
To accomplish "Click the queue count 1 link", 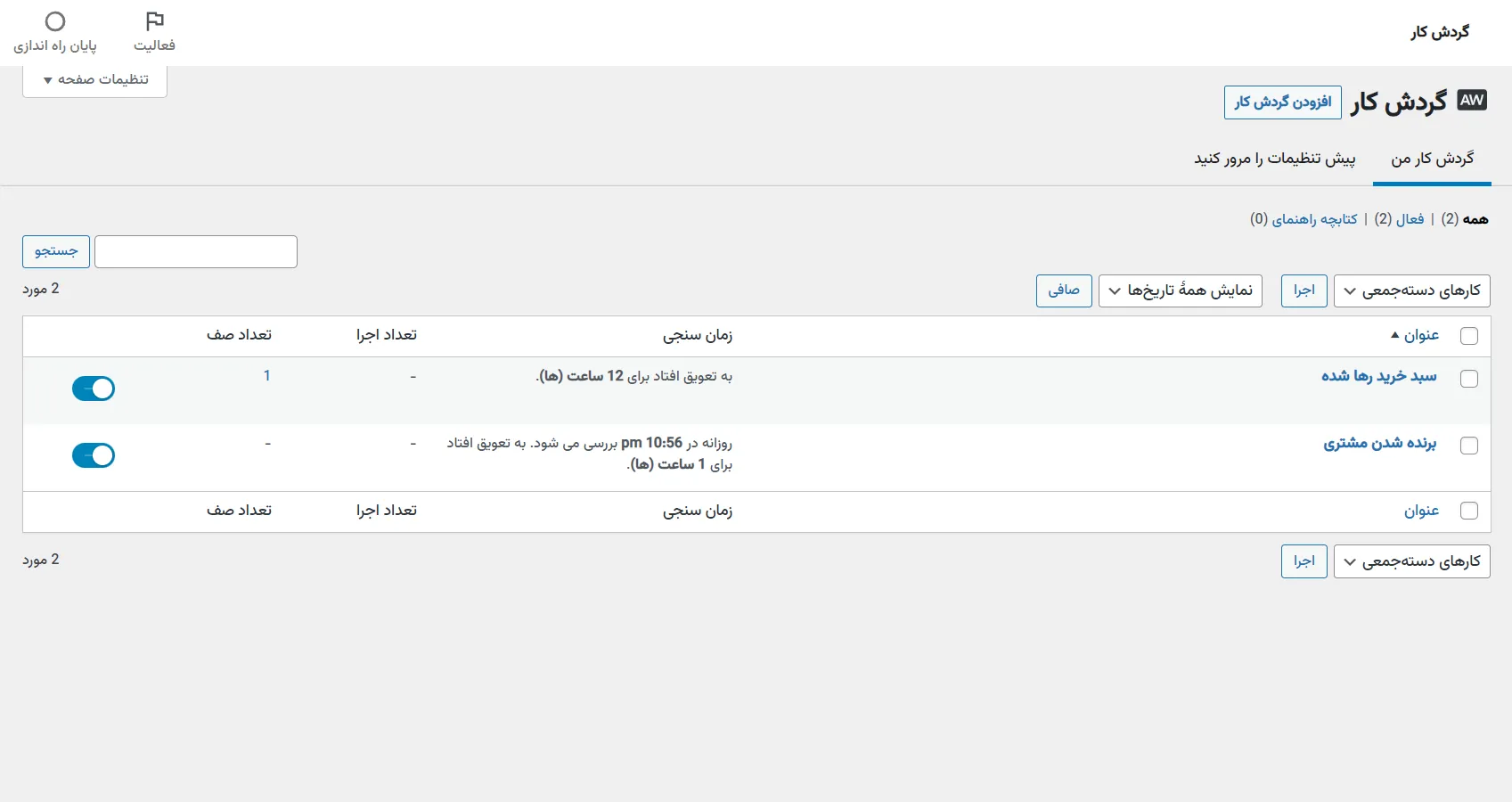I will tap(266, 376).
